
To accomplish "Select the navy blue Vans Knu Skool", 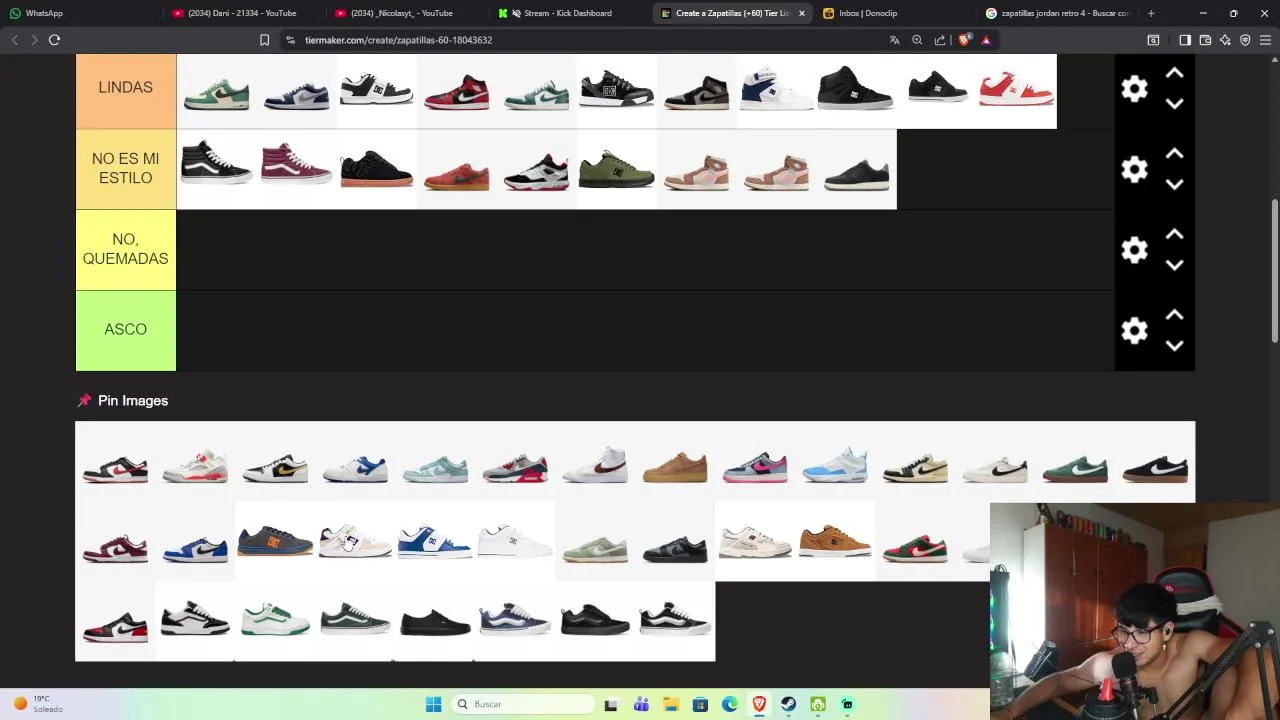I will tap(515, 620).
